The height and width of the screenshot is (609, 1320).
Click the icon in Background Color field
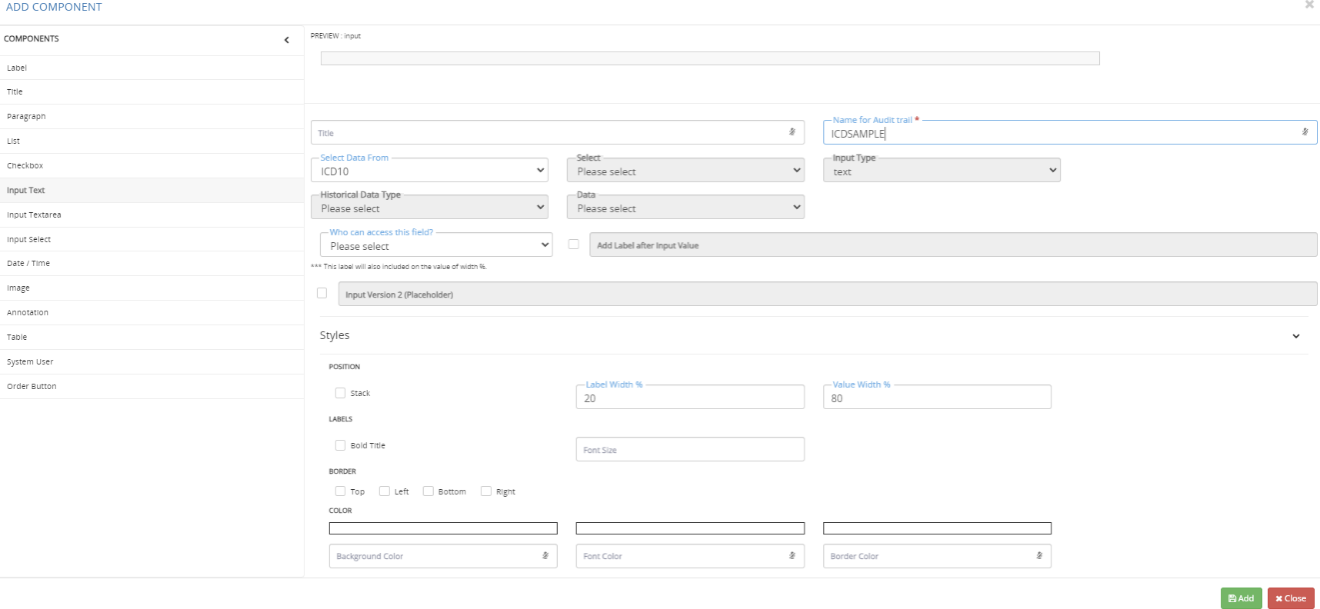pyautogui.click(x=545, y=555)
